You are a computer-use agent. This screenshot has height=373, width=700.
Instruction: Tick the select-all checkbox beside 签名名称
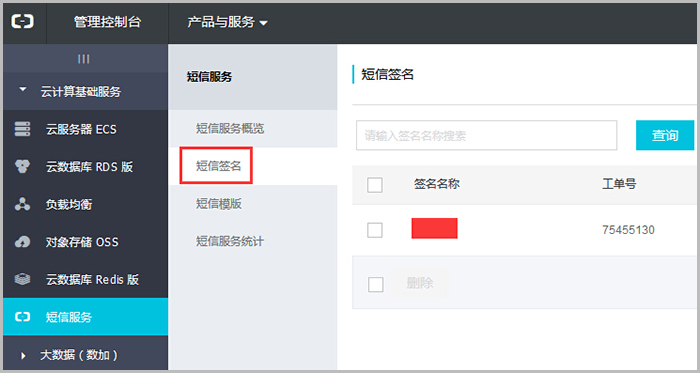[375, 184]
